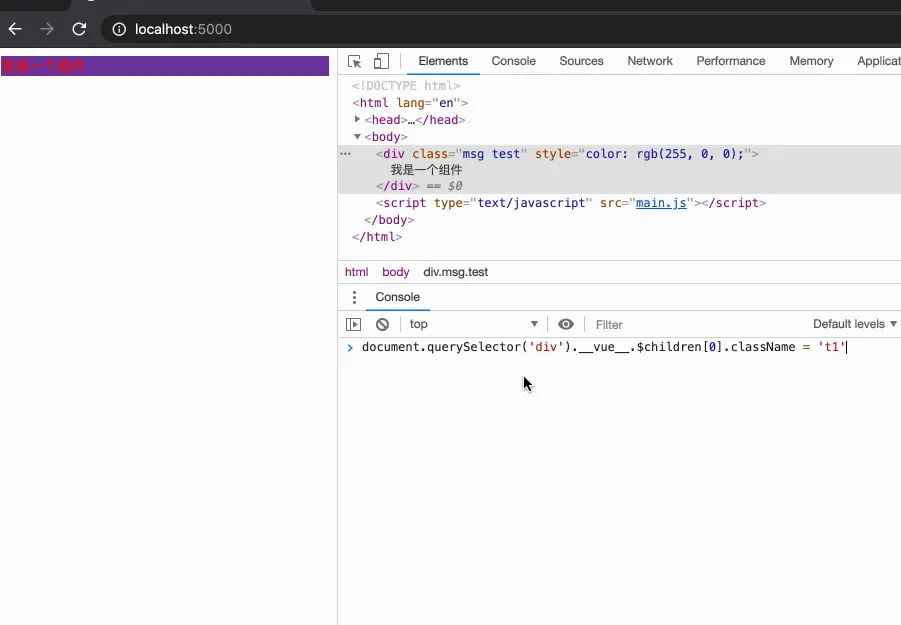Collapse the body element node
Screen dimensions: 901x625
coord(357,137)
